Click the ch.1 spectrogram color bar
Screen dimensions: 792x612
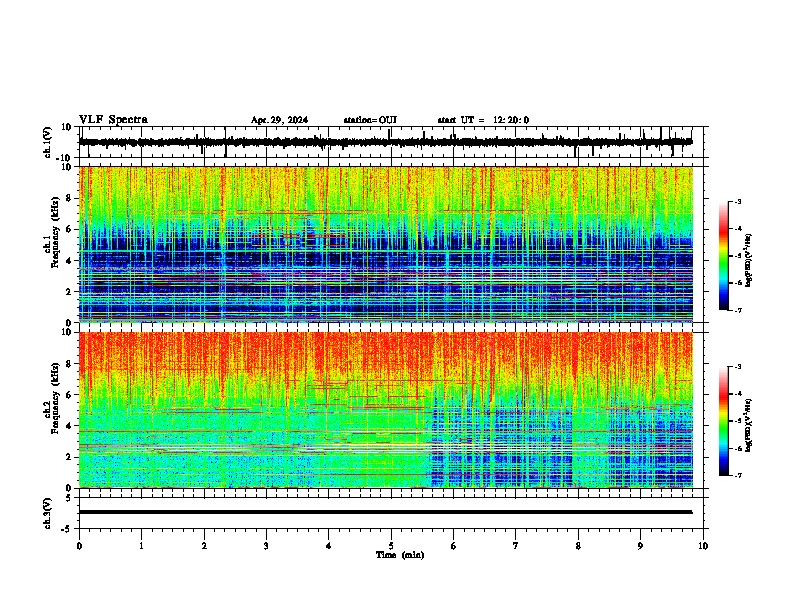point(724,256)
